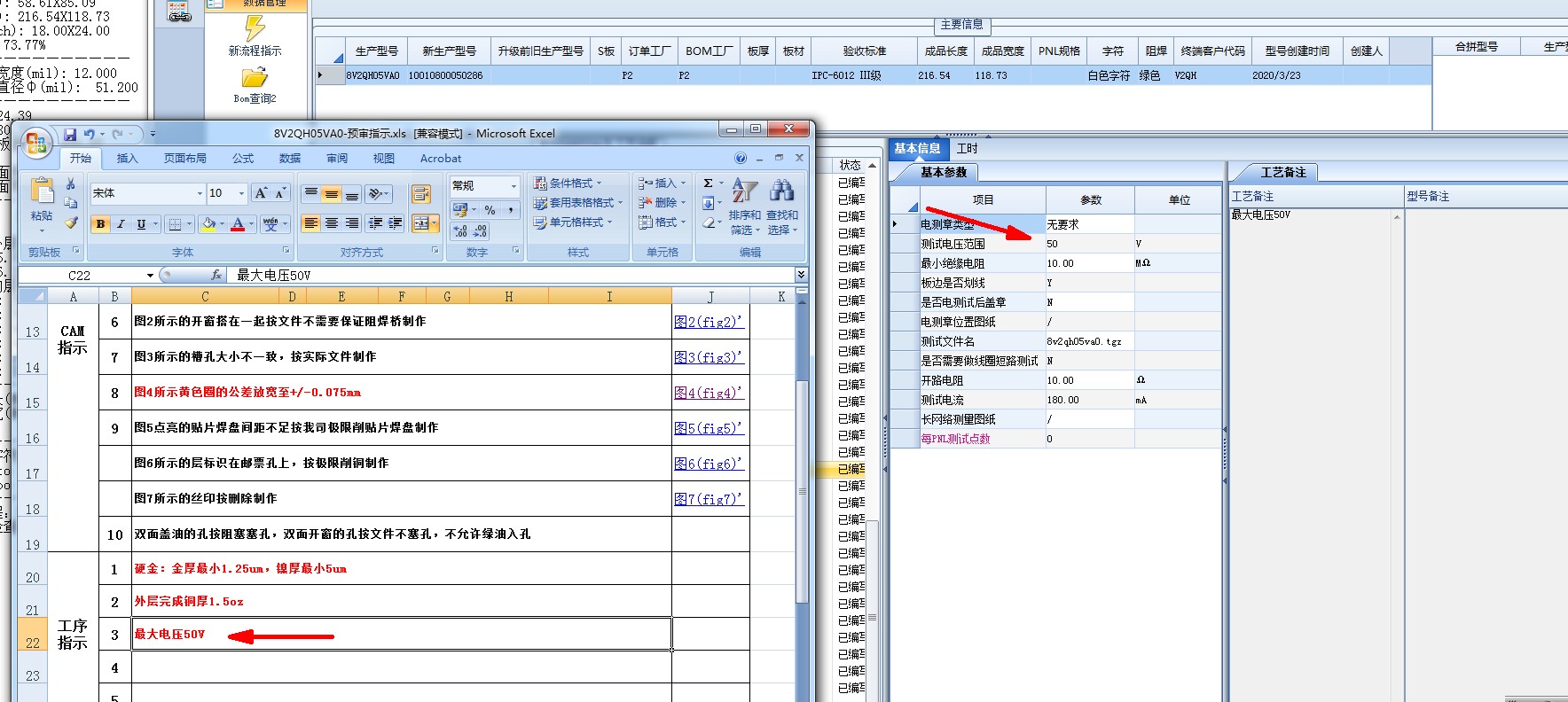
Task: Open 套用表格格式 table format menu
Action: (577, 203)
